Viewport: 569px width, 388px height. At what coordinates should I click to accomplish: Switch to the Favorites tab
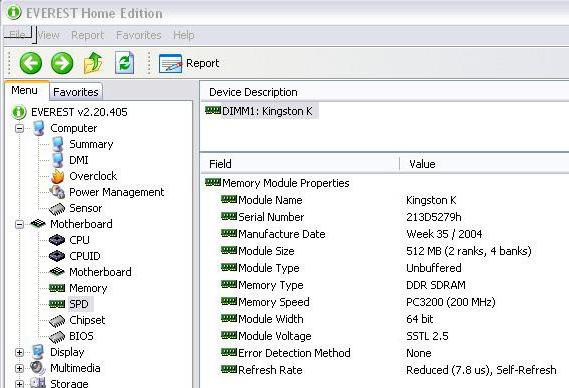click(x=76, y=92)
